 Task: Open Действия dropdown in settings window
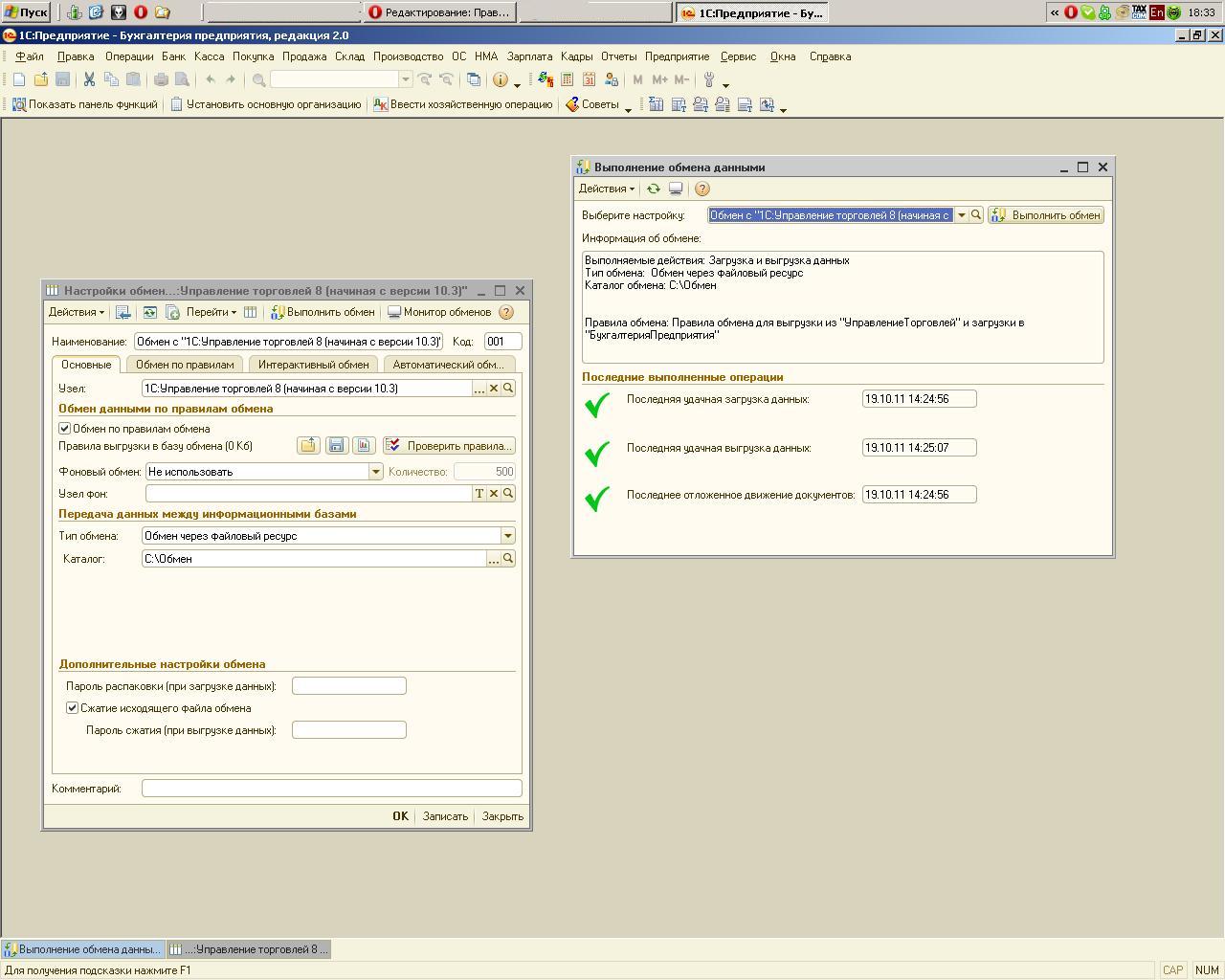click(77, 312)
